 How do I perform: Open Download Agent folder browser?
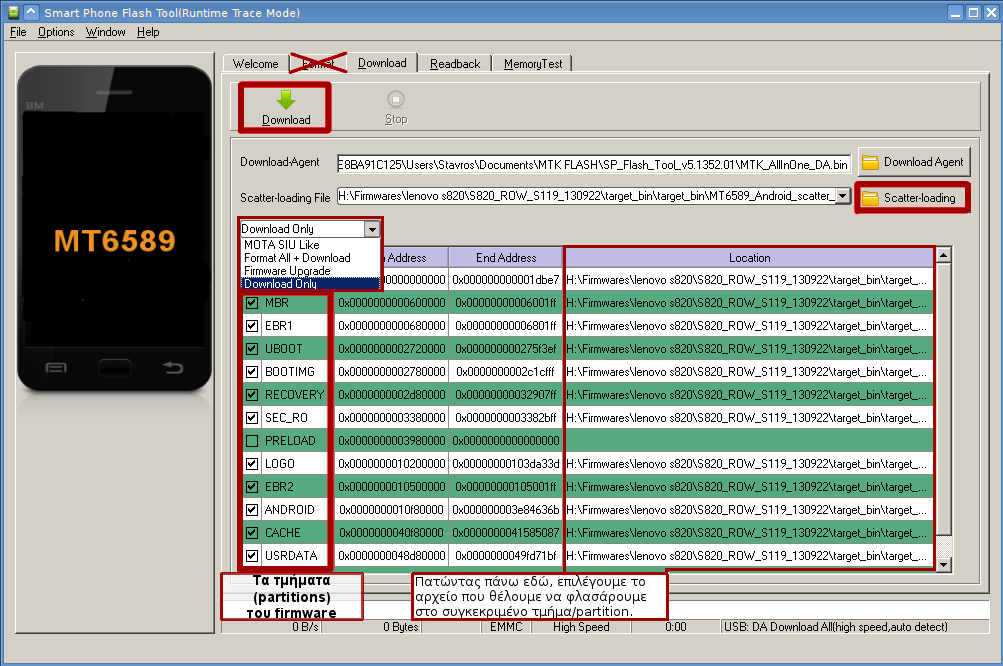click(914, 162)
